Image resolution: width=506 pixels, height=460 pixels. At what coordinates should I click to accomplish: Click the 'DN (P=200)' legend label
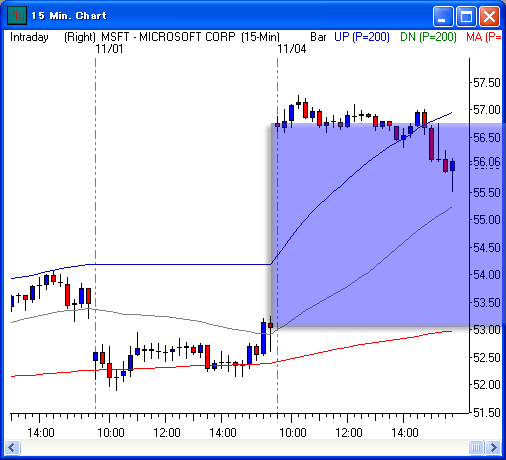tap(428, 37)
